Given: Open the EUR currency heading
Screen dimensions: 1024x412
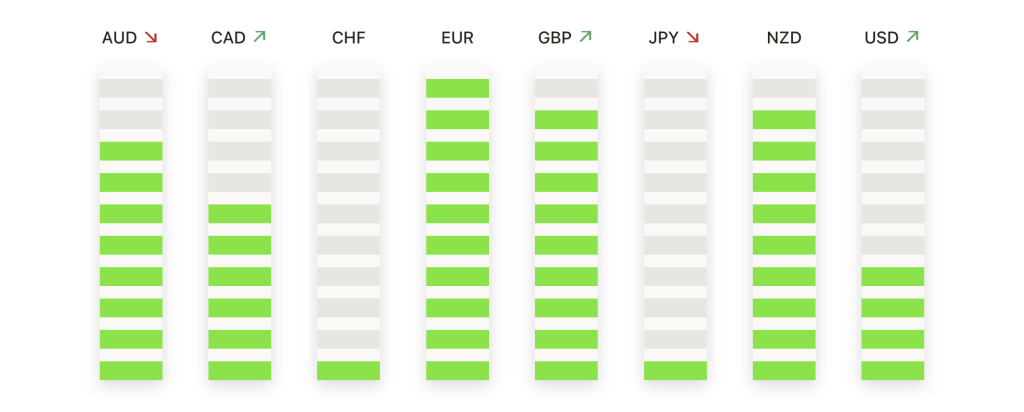Looking at the screenshot, I should click(x=457, y=39).
